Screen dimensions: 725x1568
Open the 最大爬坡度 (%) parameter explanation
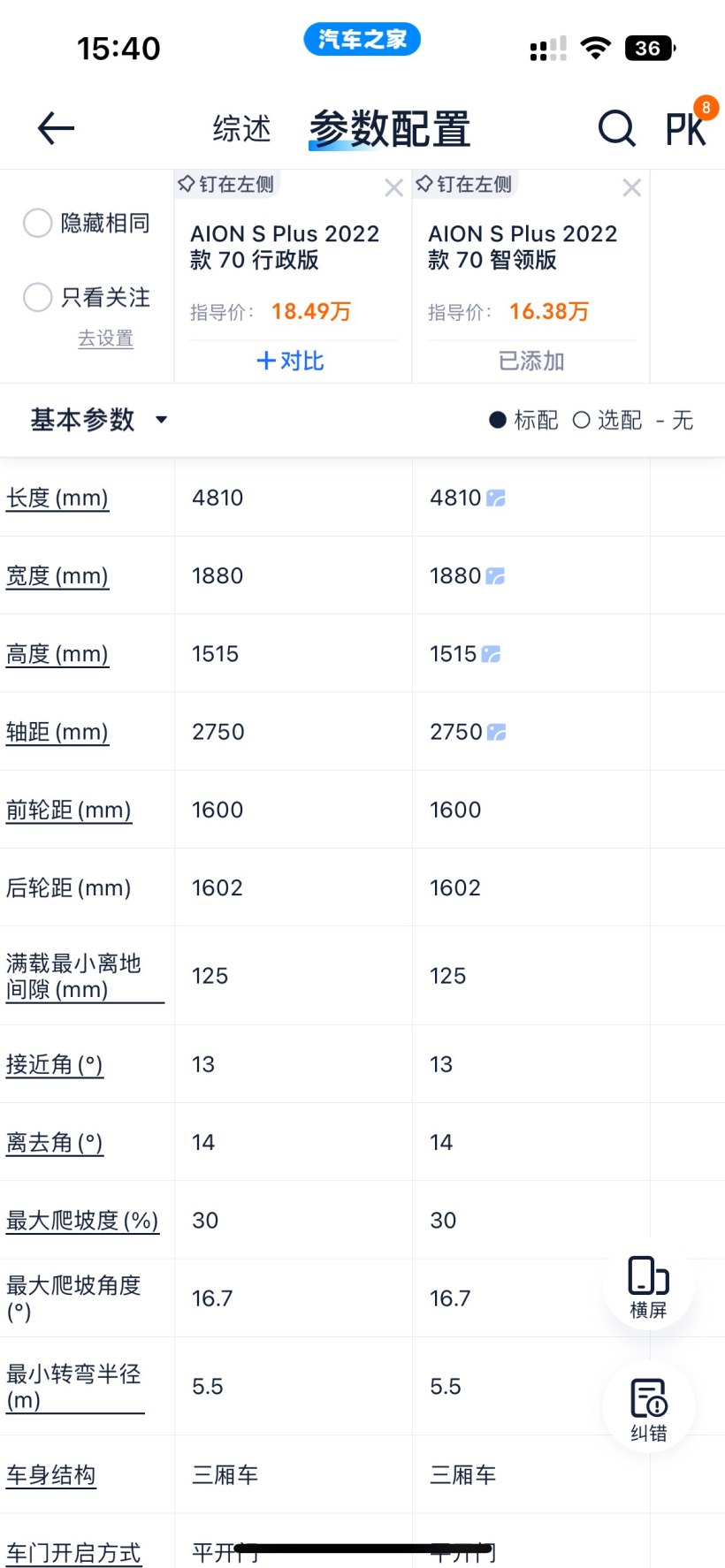point(82,1221)
